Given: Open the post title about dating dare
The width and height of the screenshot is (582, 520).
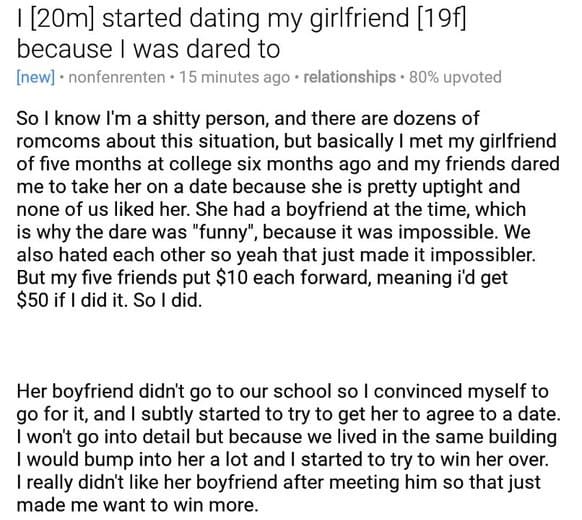Looking at the screenshot, I should (241, 33).
